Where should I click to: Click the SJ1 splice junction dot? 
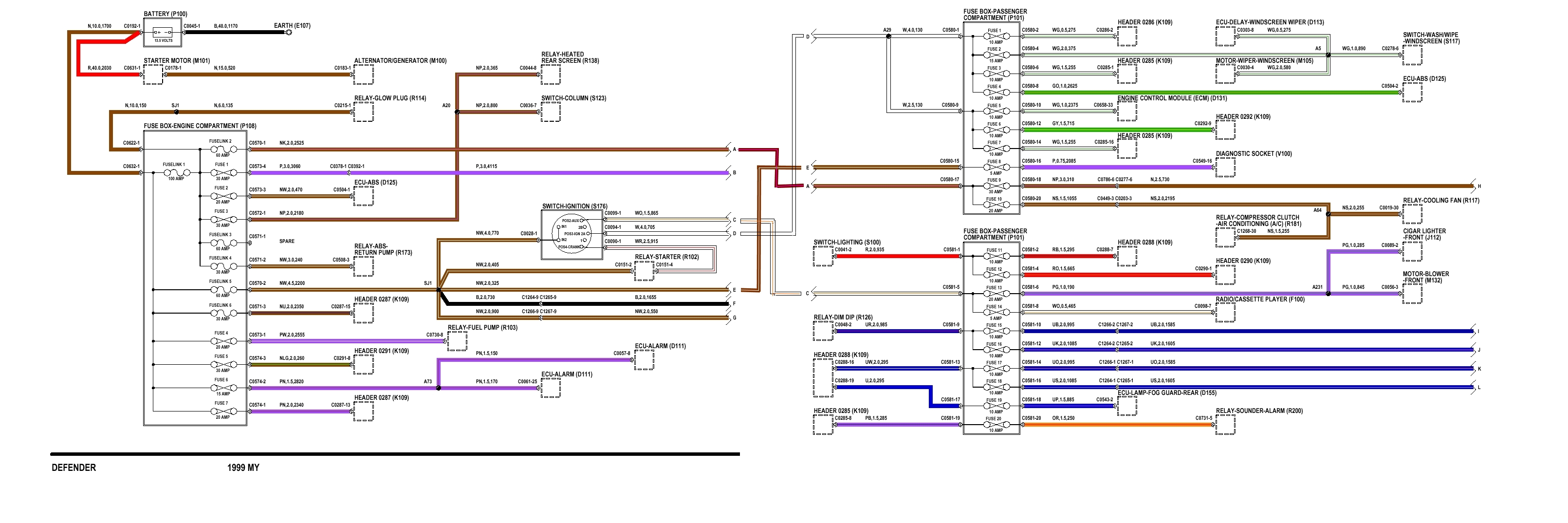[175, 112]
